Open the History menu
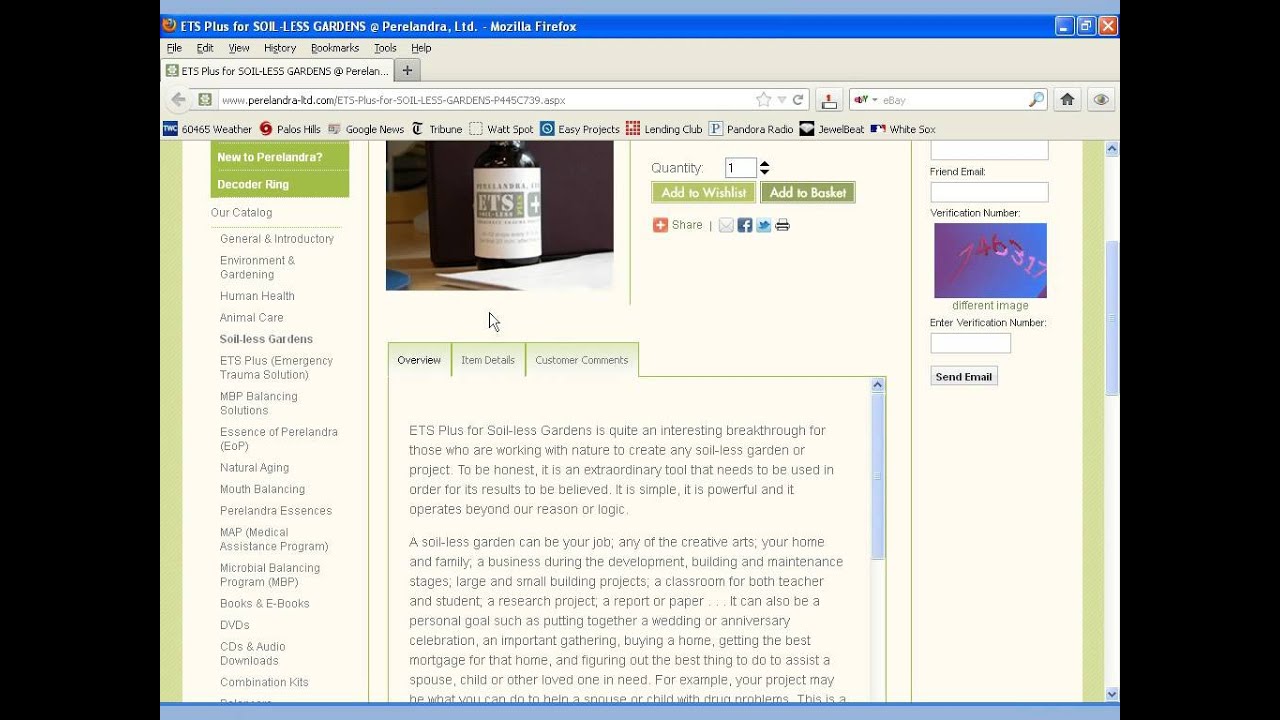Screen dimensions: 1280x720 coord(280,48)
